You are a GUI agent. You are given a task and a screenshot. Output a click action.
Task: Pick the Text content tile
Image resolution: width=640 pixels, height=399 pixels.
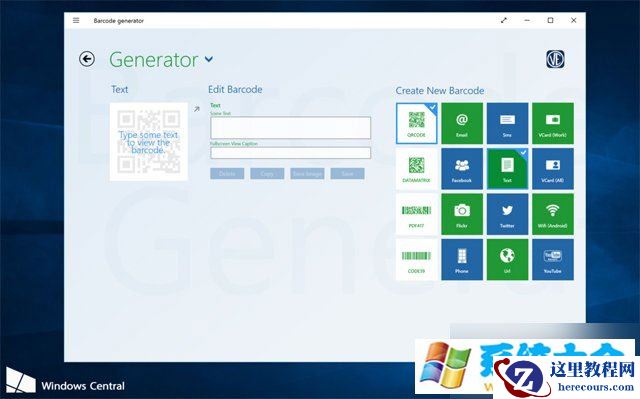click(507, 169)
